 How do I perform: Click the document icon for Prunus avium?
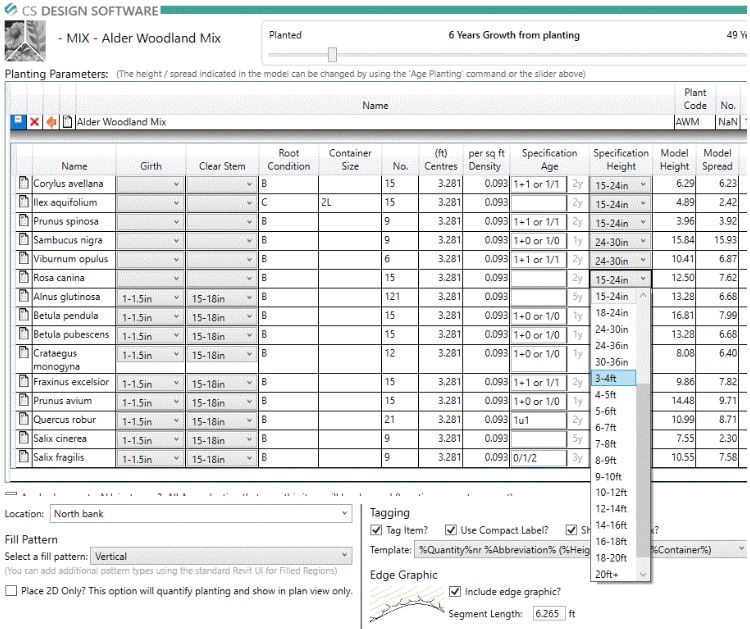tap(23, 400)
